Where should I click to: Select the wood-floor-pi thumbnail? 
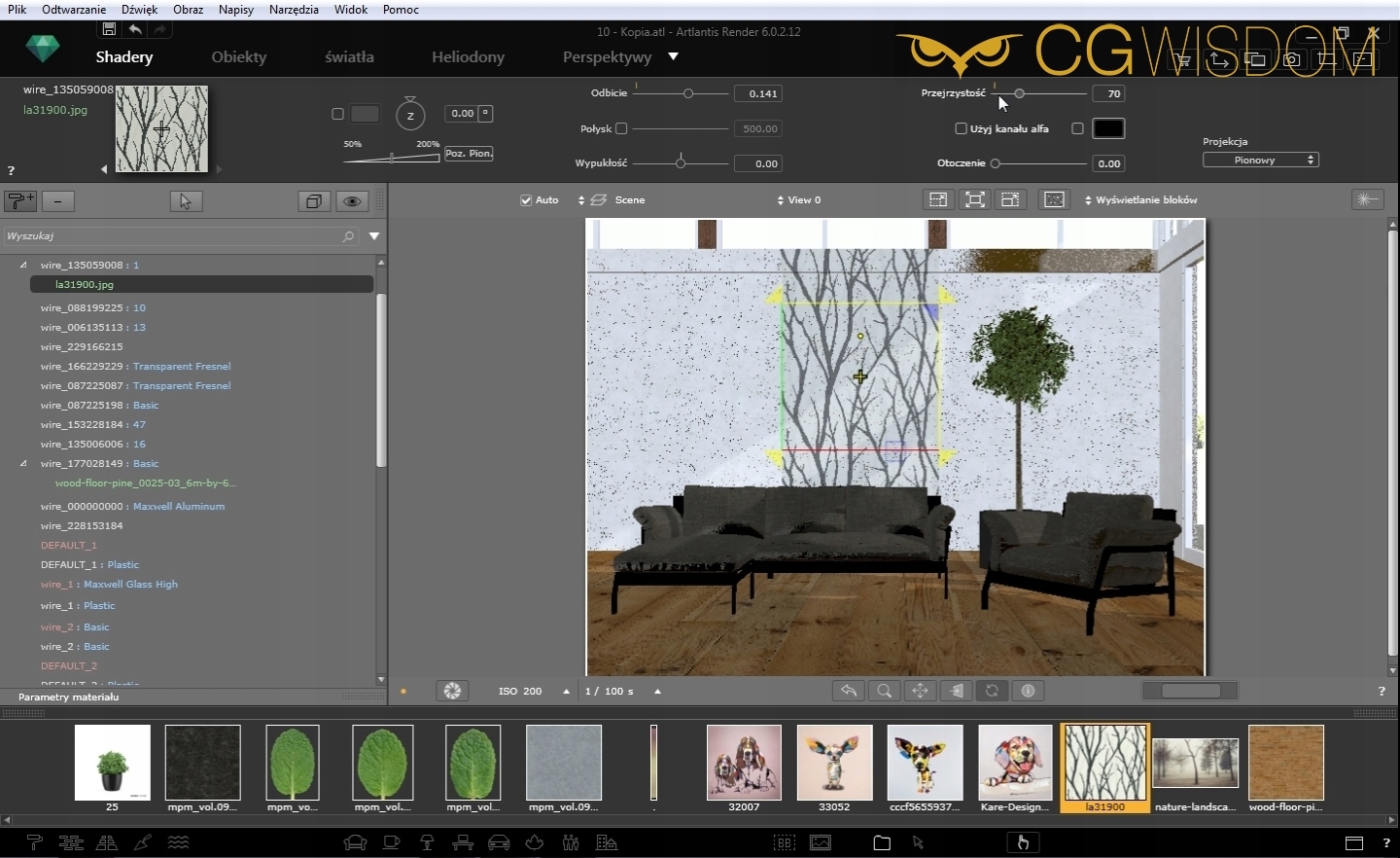coord(1285,764)
